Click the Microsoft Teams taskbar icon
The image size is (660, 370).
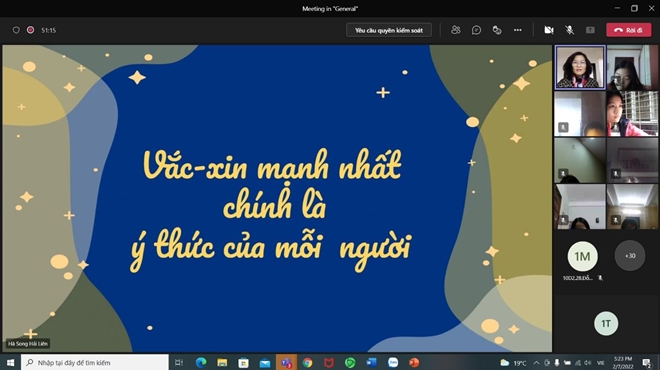tap(286, 362)
